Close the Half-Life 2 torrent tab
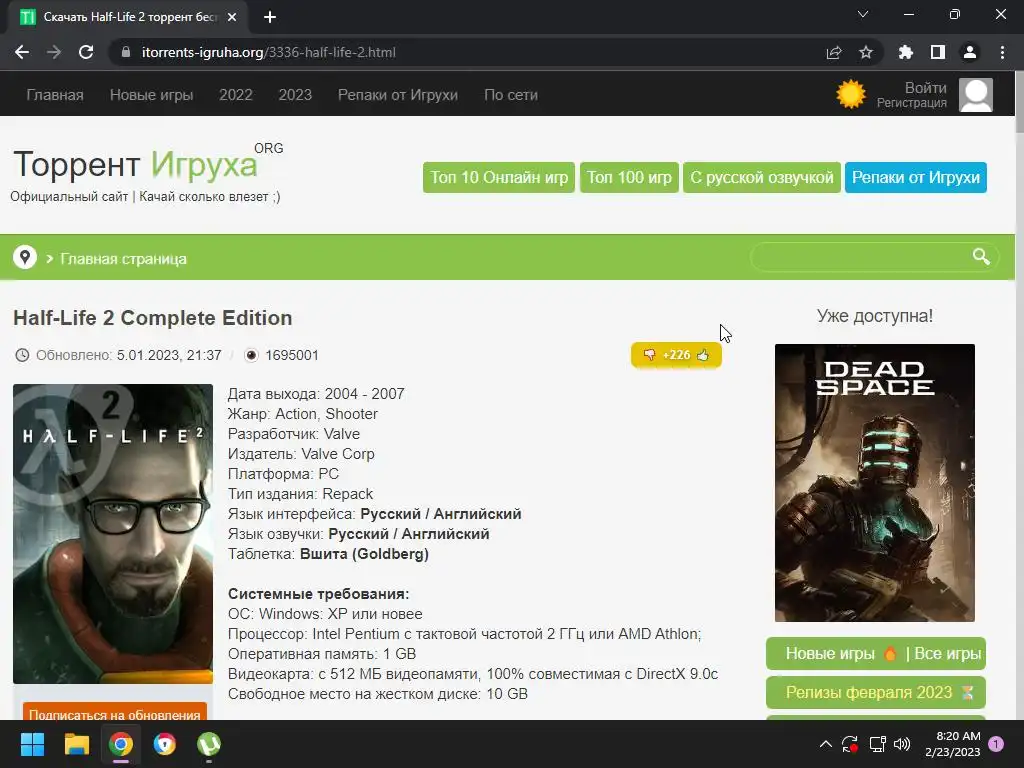Image resolution: width=1024 pixels, height=768 pixels. (232, 17)
